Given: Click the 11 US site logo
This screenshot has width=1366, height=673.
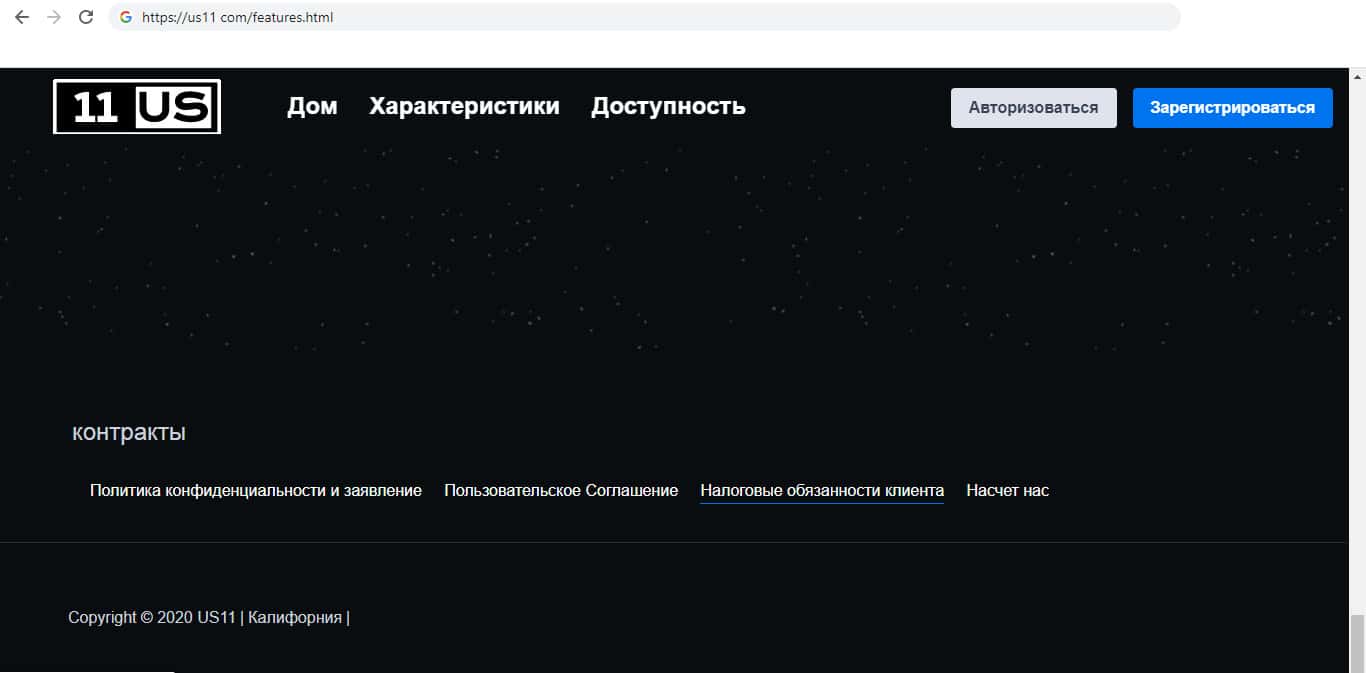Looking at the screenshot, I should pyautogui.click(x=137, y=107).
